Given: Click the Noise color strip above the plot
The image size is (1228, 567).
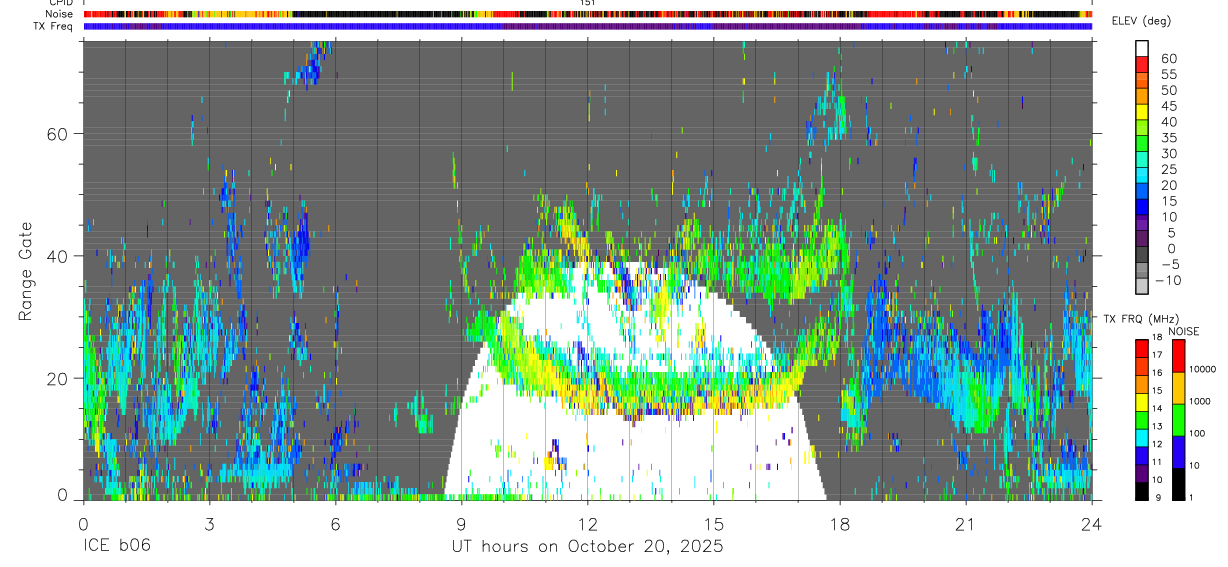Looking at the screenshot, I should pyautogui.click(x=587, y=14).
